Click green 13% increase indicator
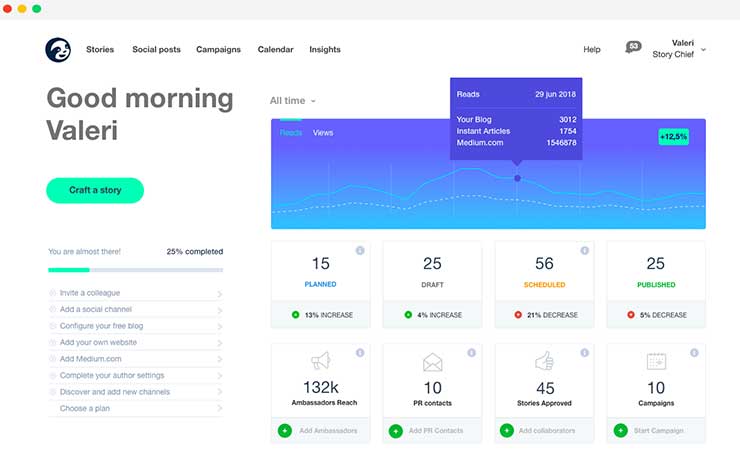 tap(295, 314)
